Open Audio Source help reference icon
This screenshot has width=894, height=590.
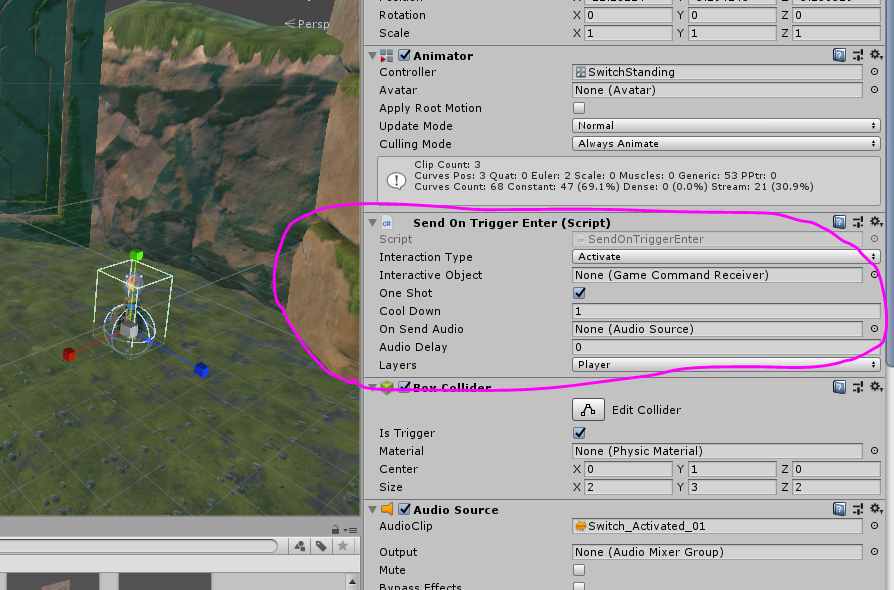pos(839,509)
